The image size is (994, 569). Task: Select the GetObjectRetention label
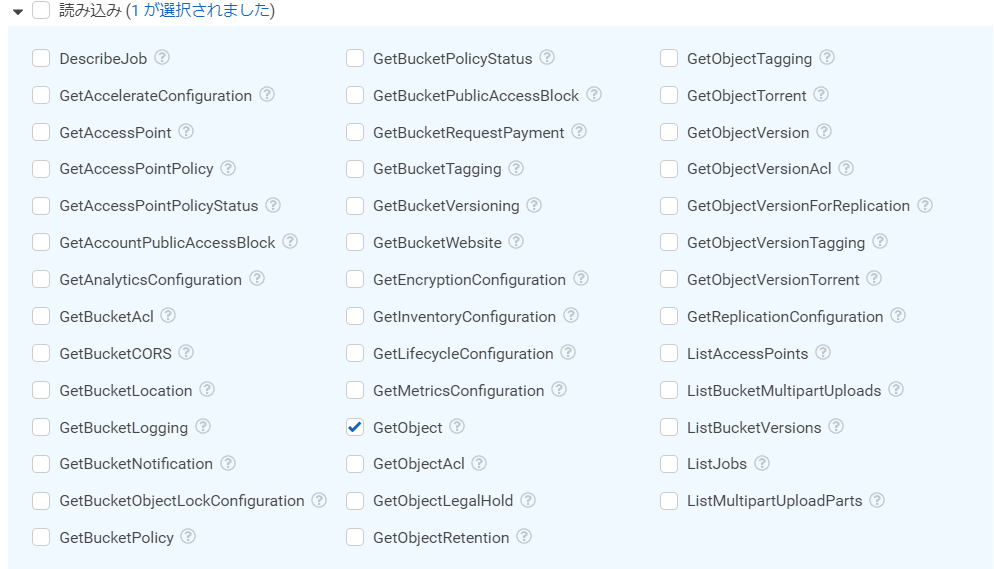pyautogui.click(x=441, y=537)
